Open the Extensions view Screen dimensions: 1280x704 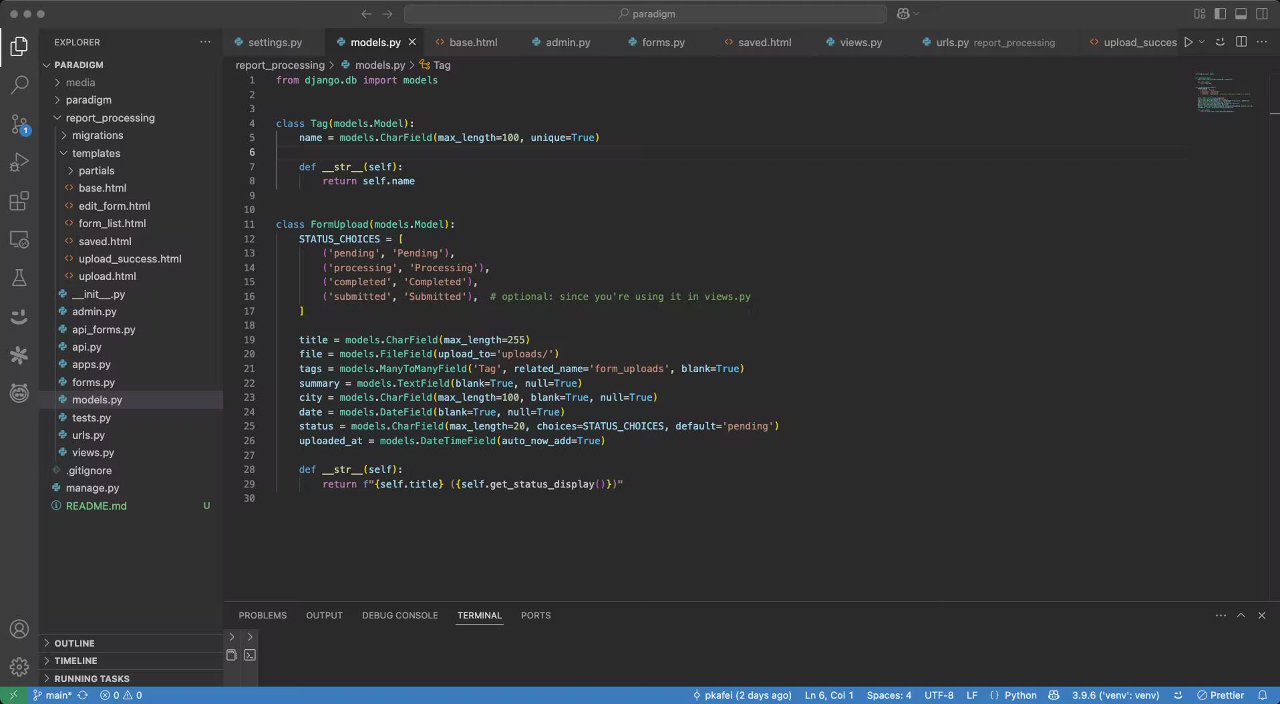tap(19, 202)
